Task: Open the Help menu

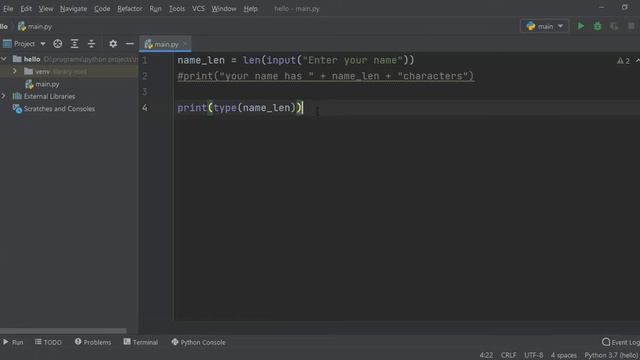Action: [x=250, y=9]
